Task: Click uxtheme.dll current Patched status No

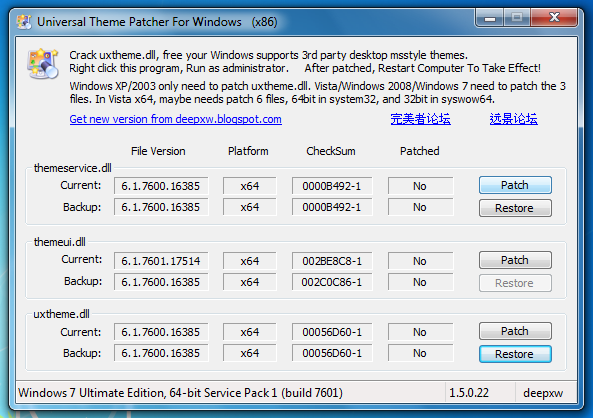Action: tap(421, 332)
